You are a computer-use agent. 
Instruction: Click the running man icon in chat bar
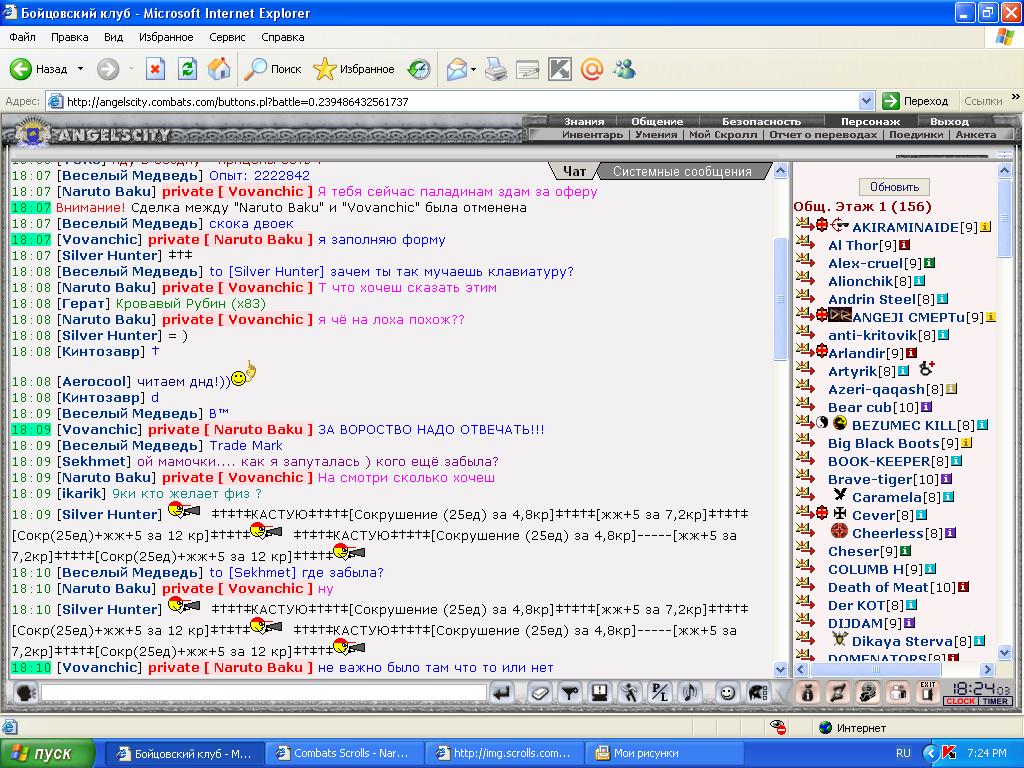coord(630,693)
